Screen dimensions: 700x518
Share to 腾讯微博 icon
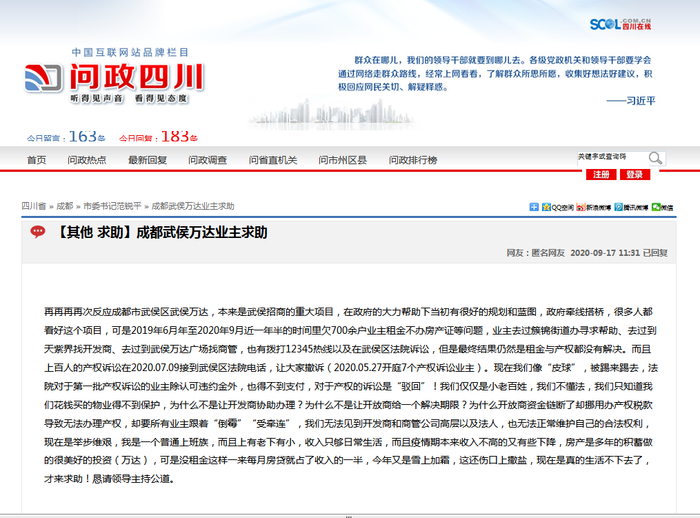click(631, 207)
